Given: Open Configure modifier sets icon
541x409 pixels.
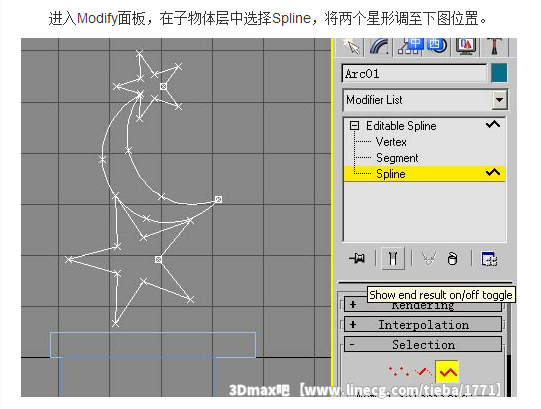Looking at the screenshot, I should (x=489, y=259).
